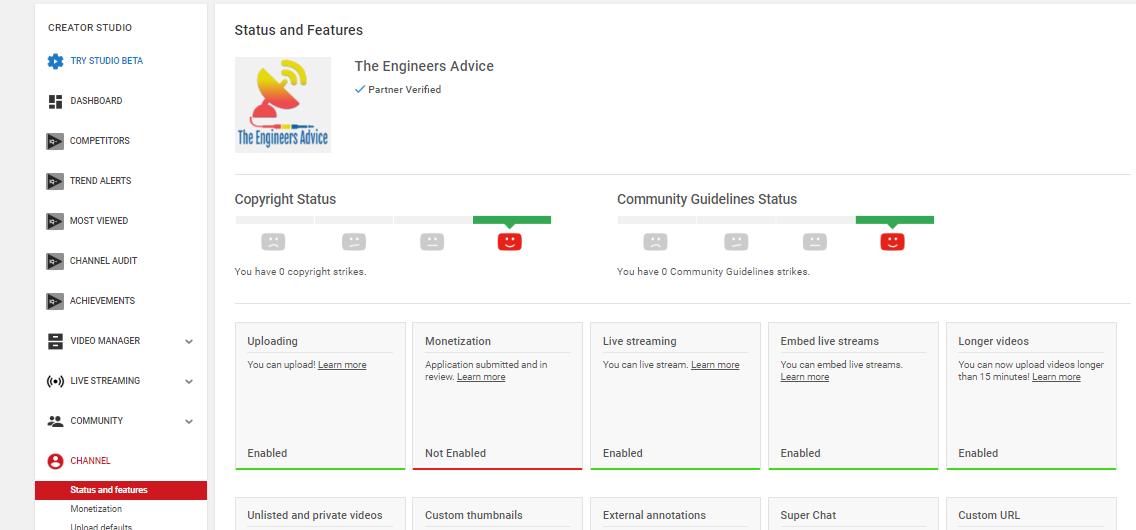Click Learn more in Longer videos card
The width and height of the screenshot is (1136, 530).
coord(1056,377)
